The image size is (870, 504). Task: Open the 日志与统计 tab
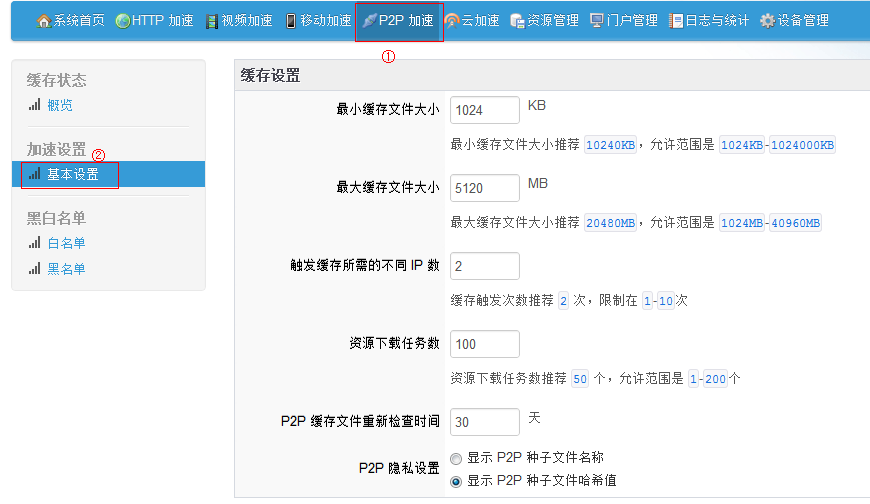coord(709,21)
